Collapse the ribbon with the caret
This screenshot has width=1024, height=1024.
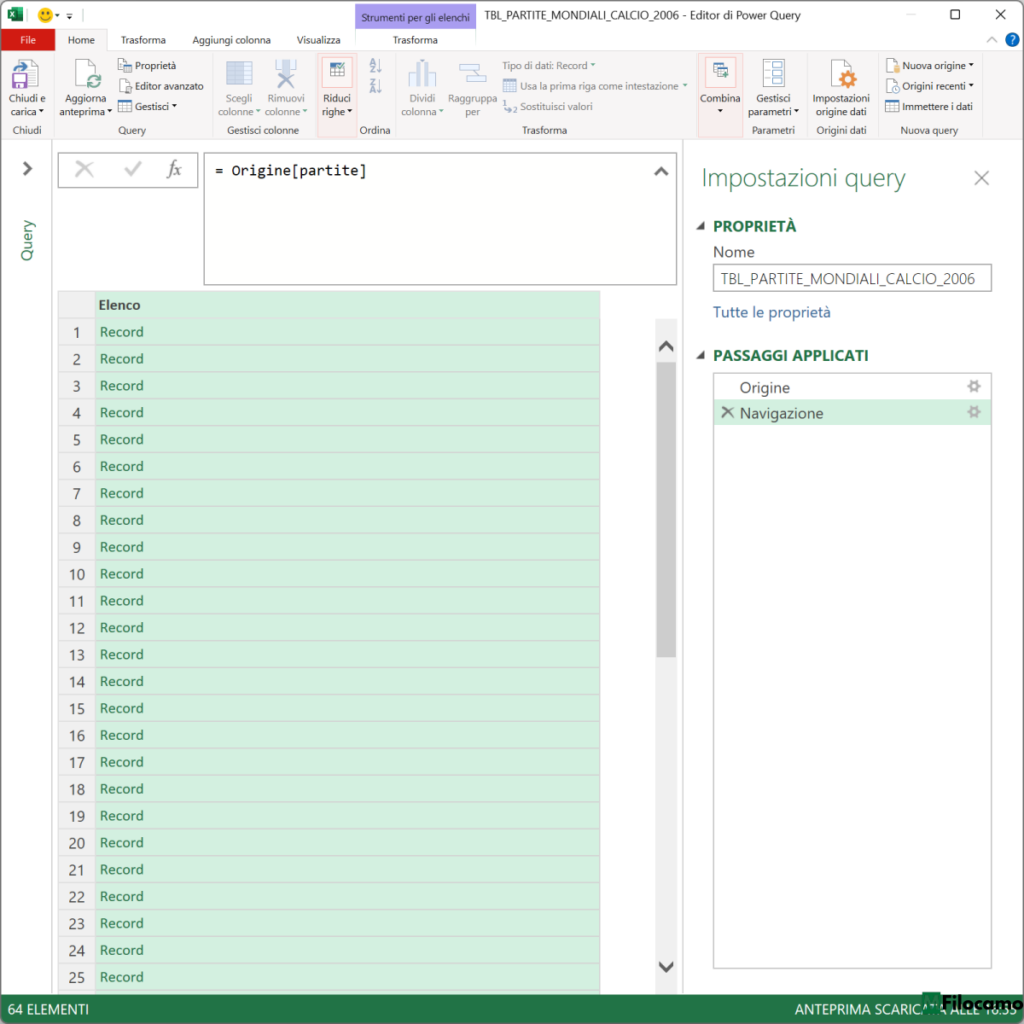pos(991,40)
